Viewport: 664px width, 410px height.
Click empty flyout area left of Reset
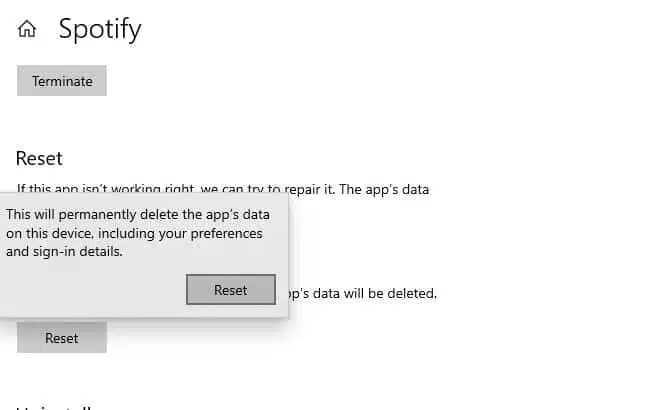point(90,290)
